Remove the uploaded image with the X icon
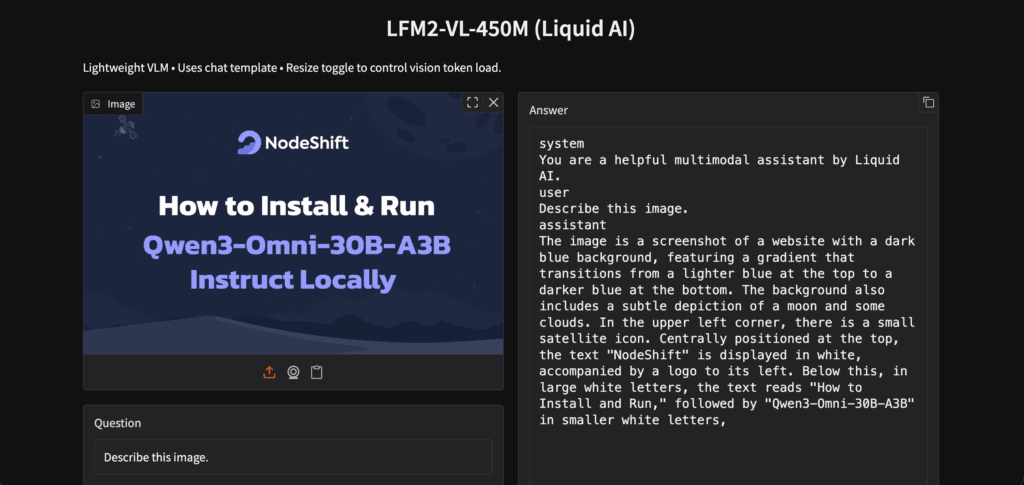The image size is (1024, 485). 493,102
